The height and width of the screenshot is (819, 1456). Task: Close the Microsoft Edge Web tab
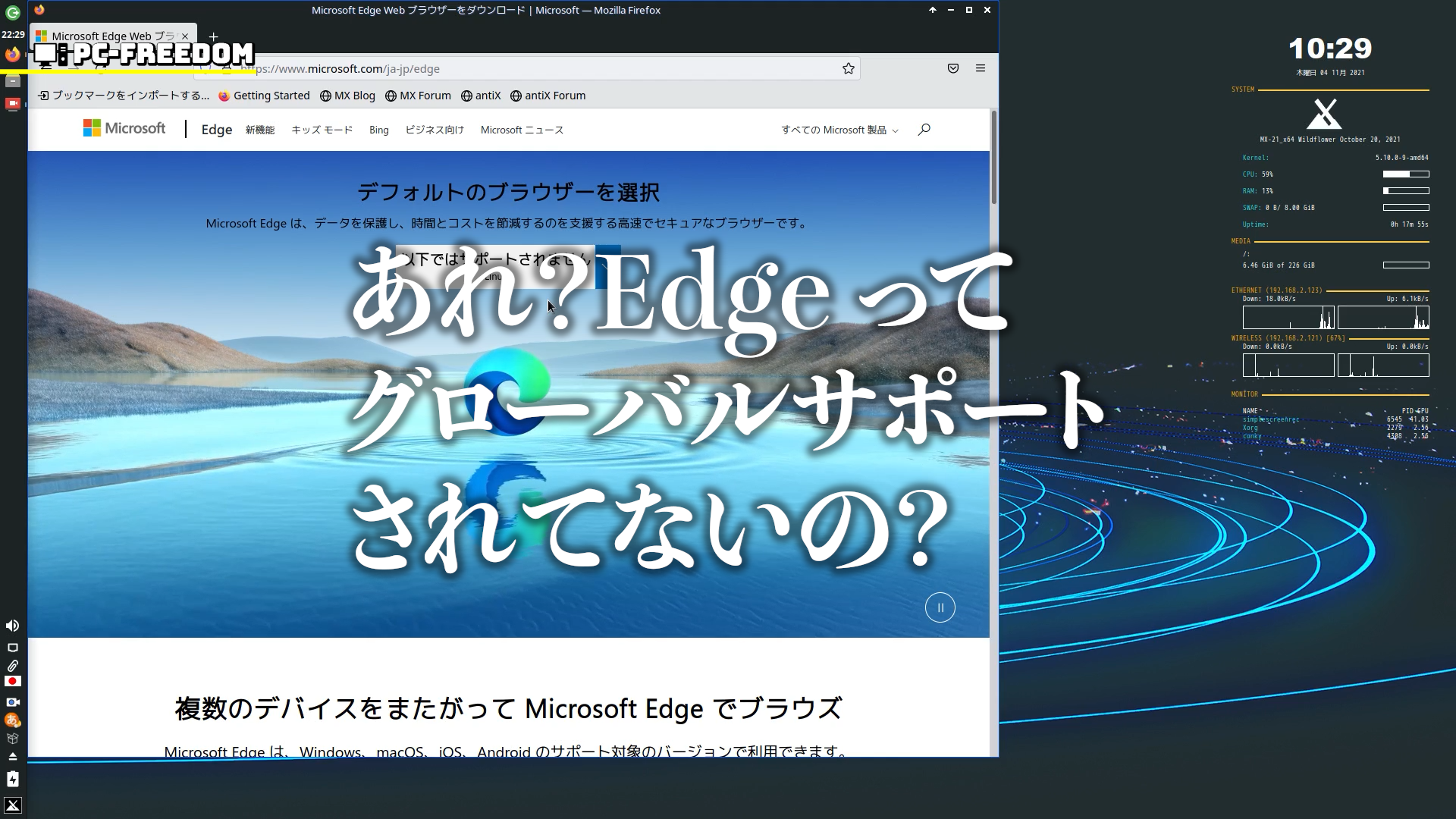coord(185,36)
